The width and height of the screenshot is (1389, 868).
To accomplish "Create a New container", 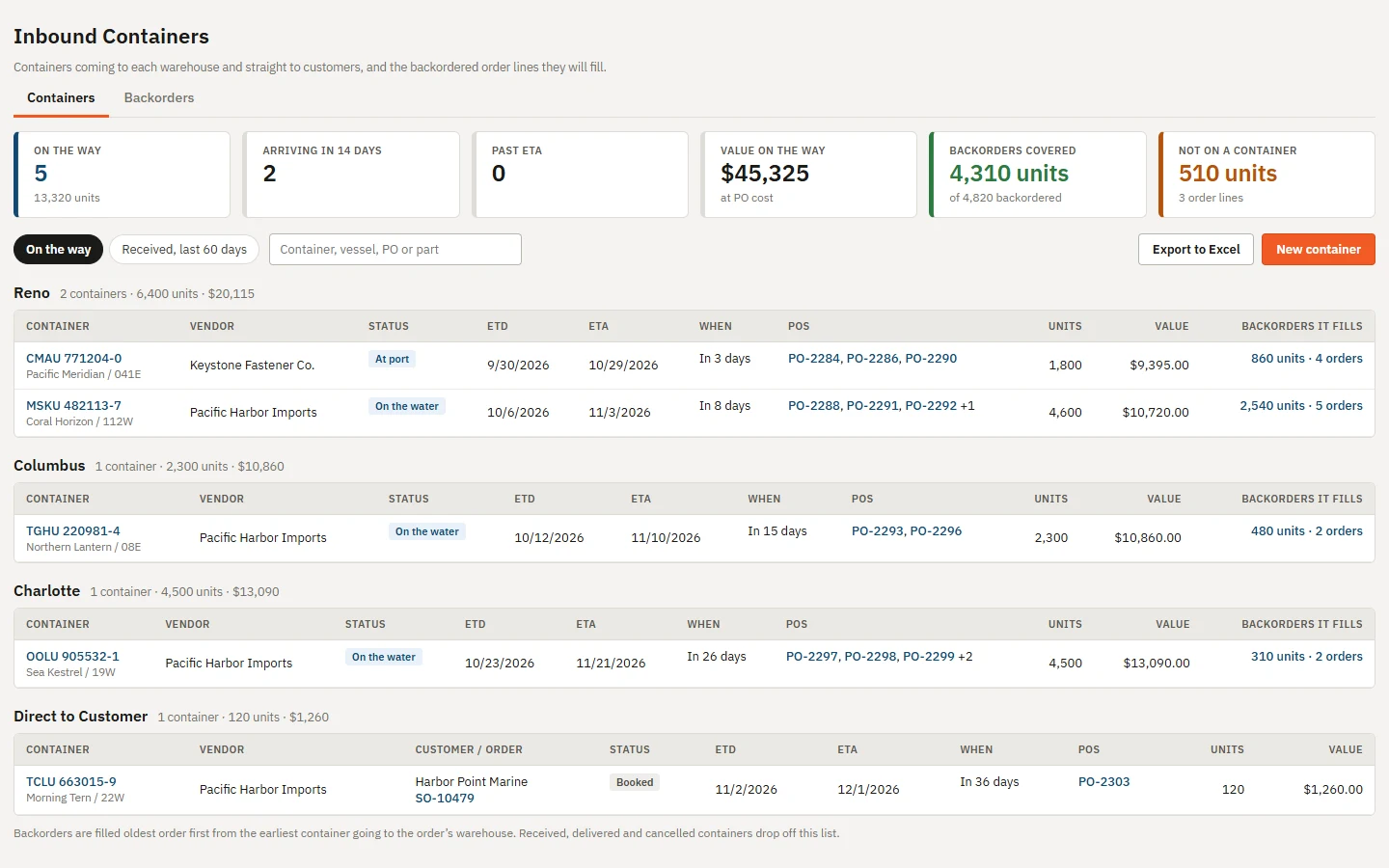I will pos(1319,249).
